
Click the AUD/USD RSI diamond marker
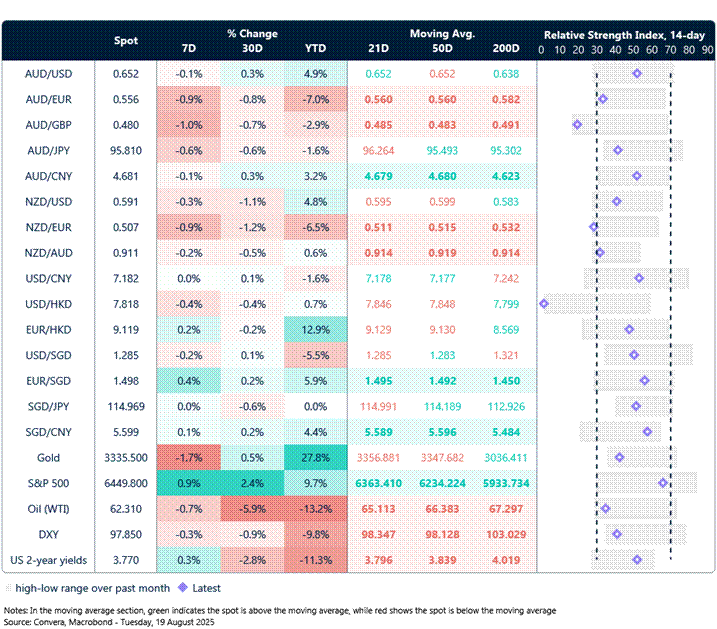click(637, 73)
